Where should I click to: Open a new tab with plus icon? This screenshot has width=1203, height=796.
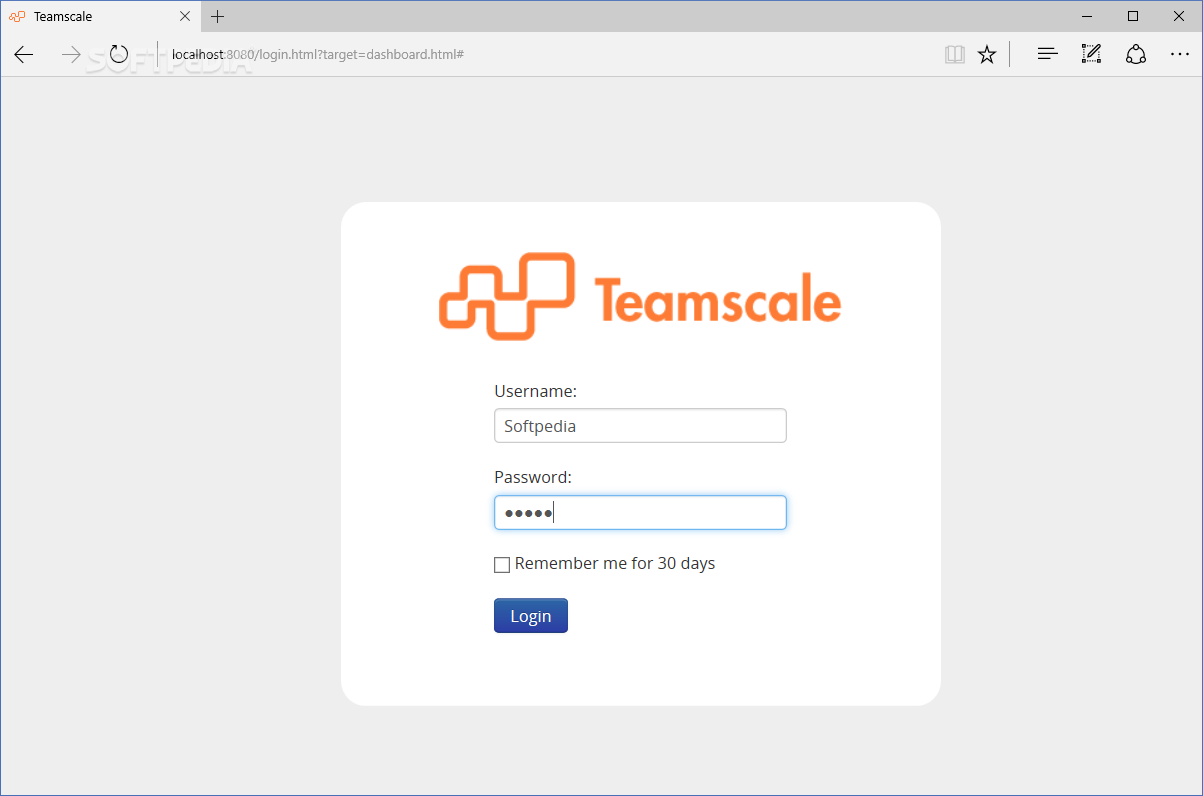pyautogui.click(x=218, y=16)
